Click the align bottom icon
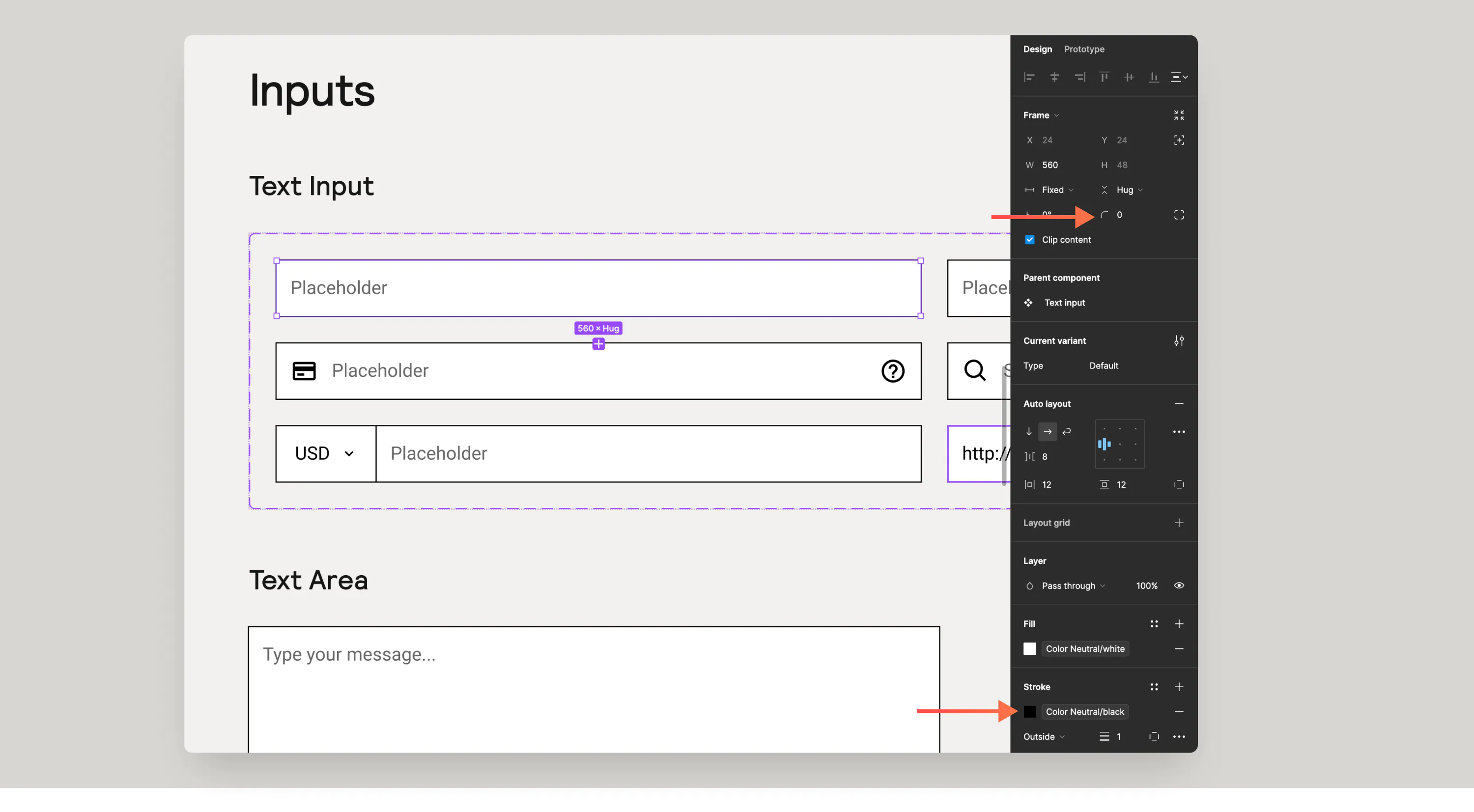 1154,77
